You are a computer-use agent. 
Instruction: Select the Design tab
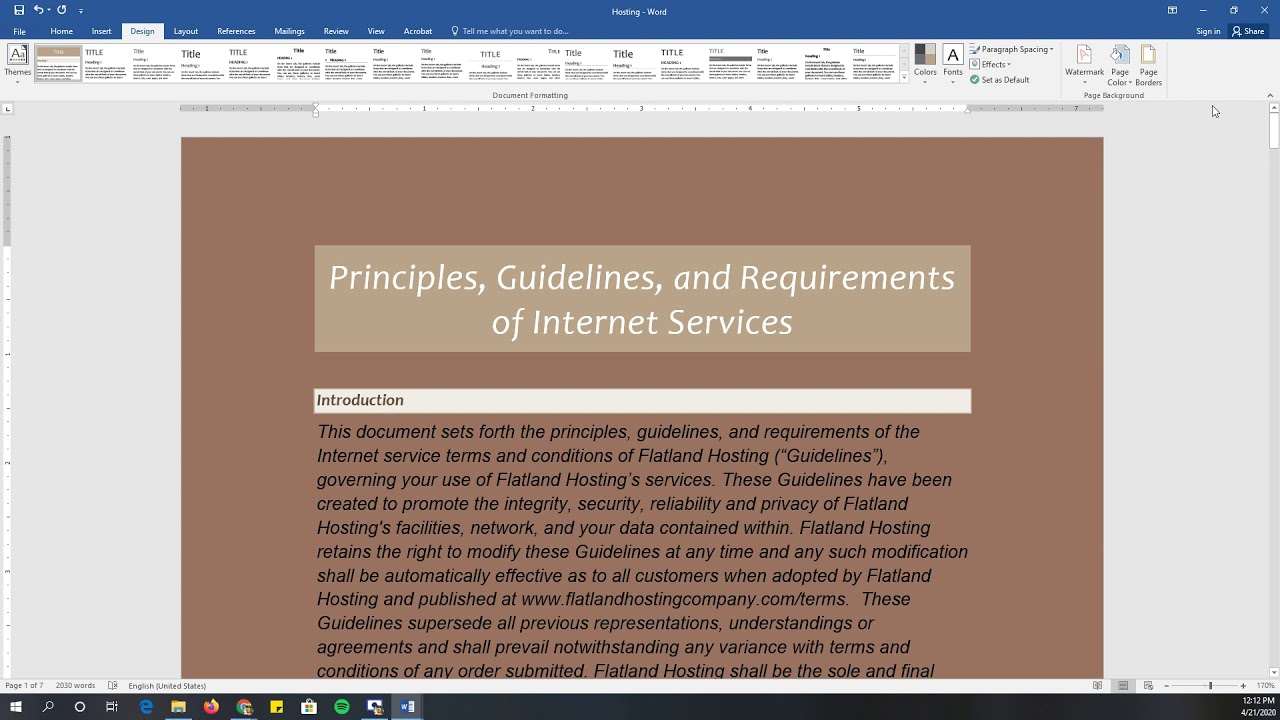tap(142, 31)
